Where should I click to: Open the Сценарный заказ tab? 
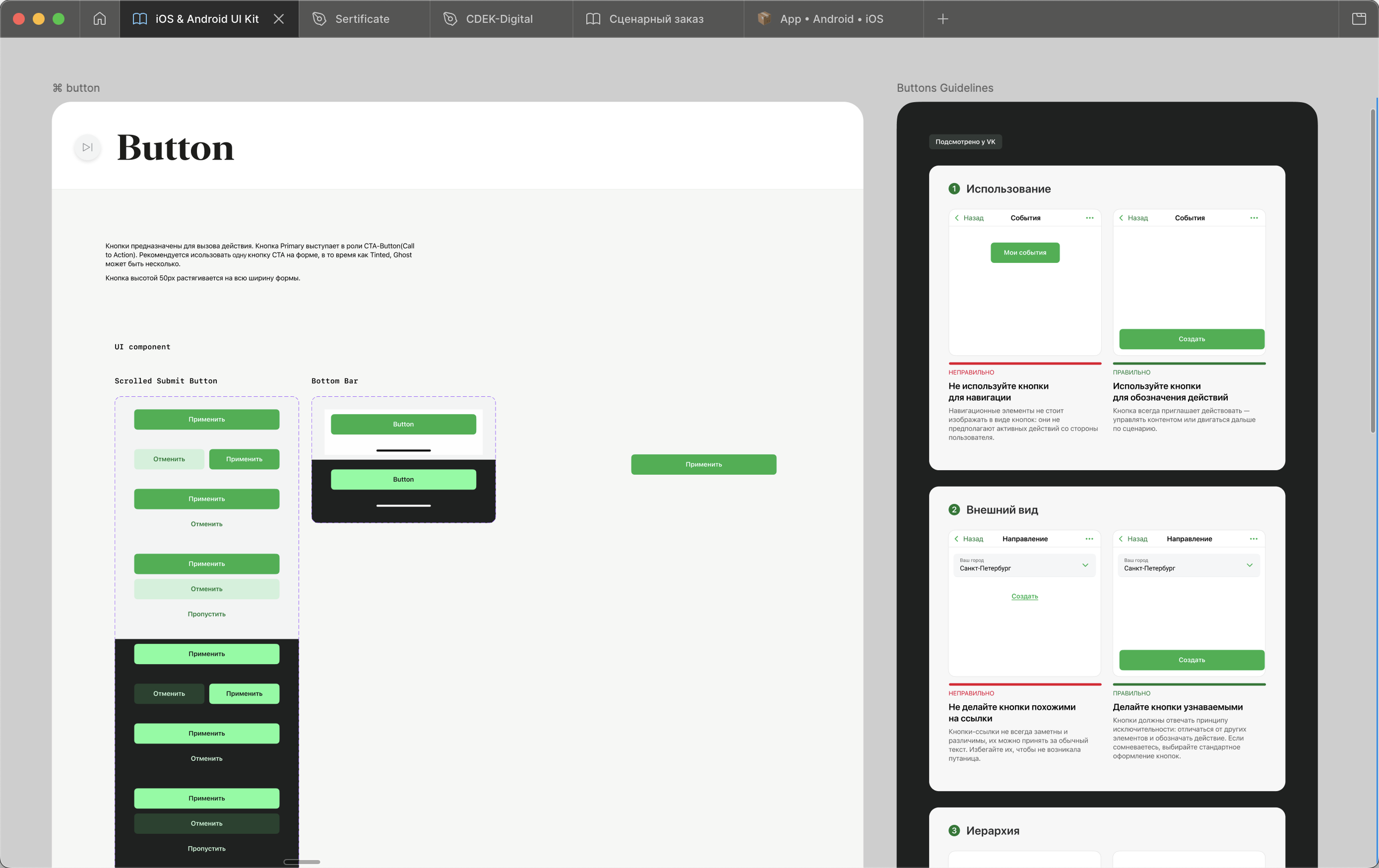click(x=658, y=19)
